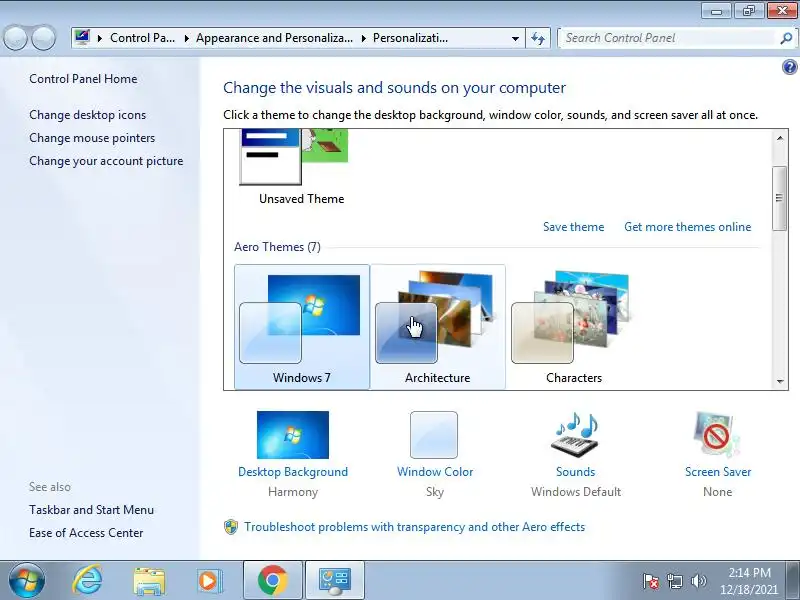800x600 pixels.
Task: Click the Save theme link
Action: (x=573, y=227)
